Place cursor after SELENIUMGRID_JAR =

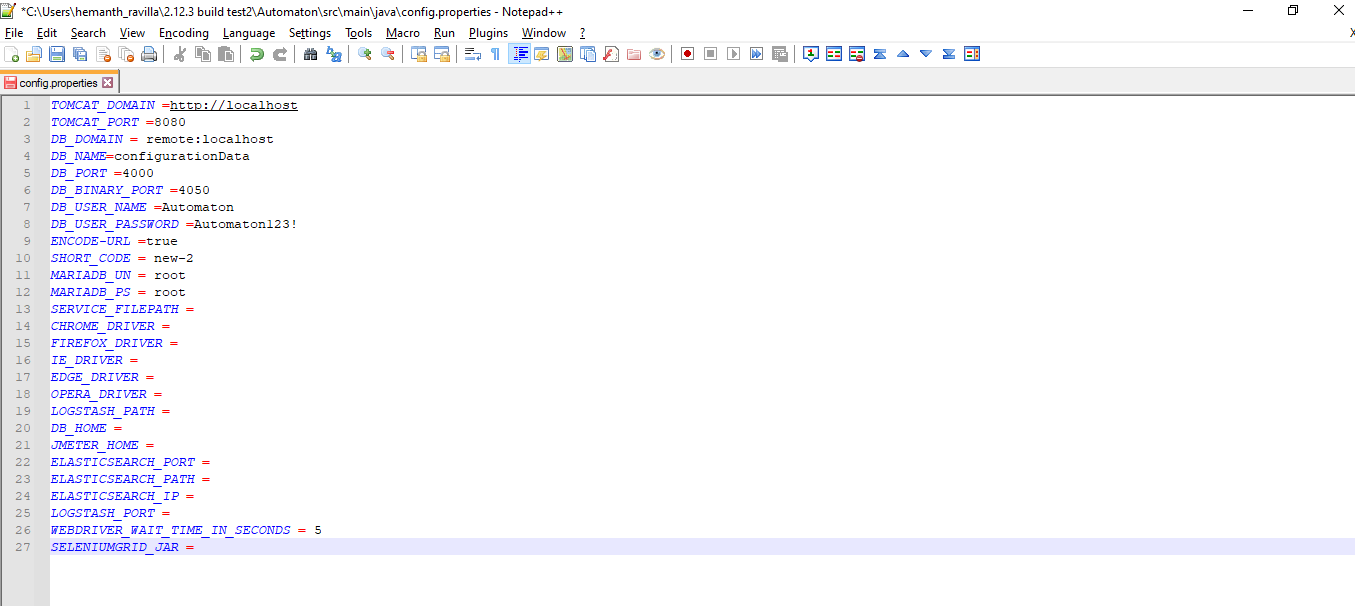click(196, 547)
